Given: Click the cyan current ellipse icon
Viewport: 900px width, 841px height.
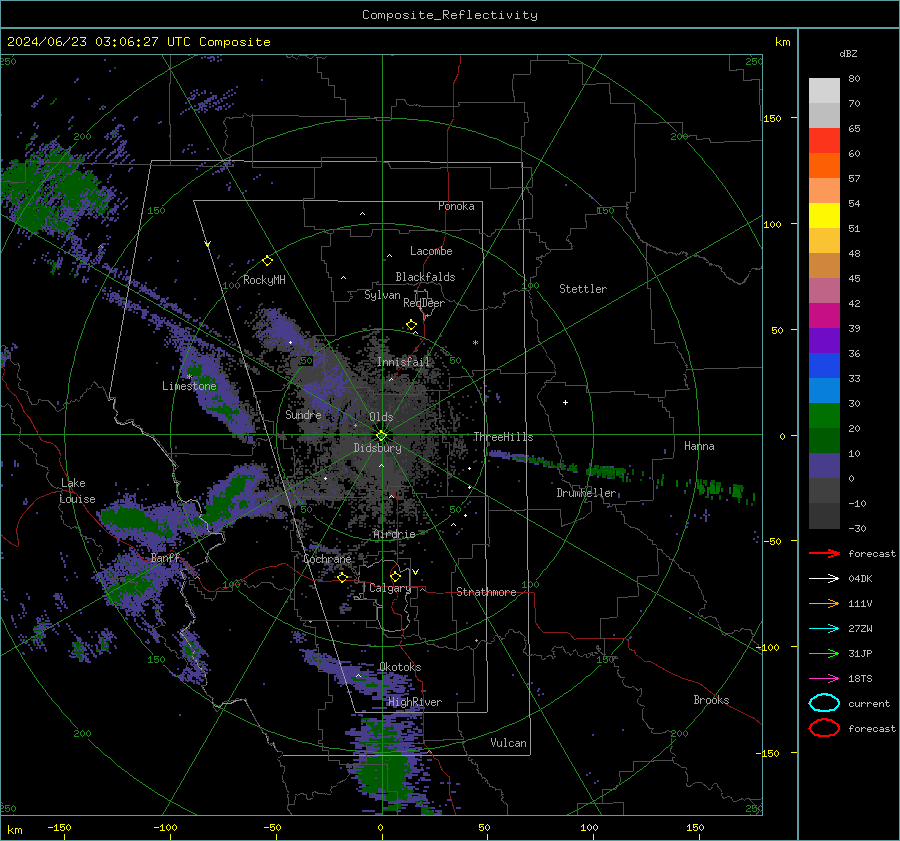Looking at the screenshot, I should click(824, 703).
